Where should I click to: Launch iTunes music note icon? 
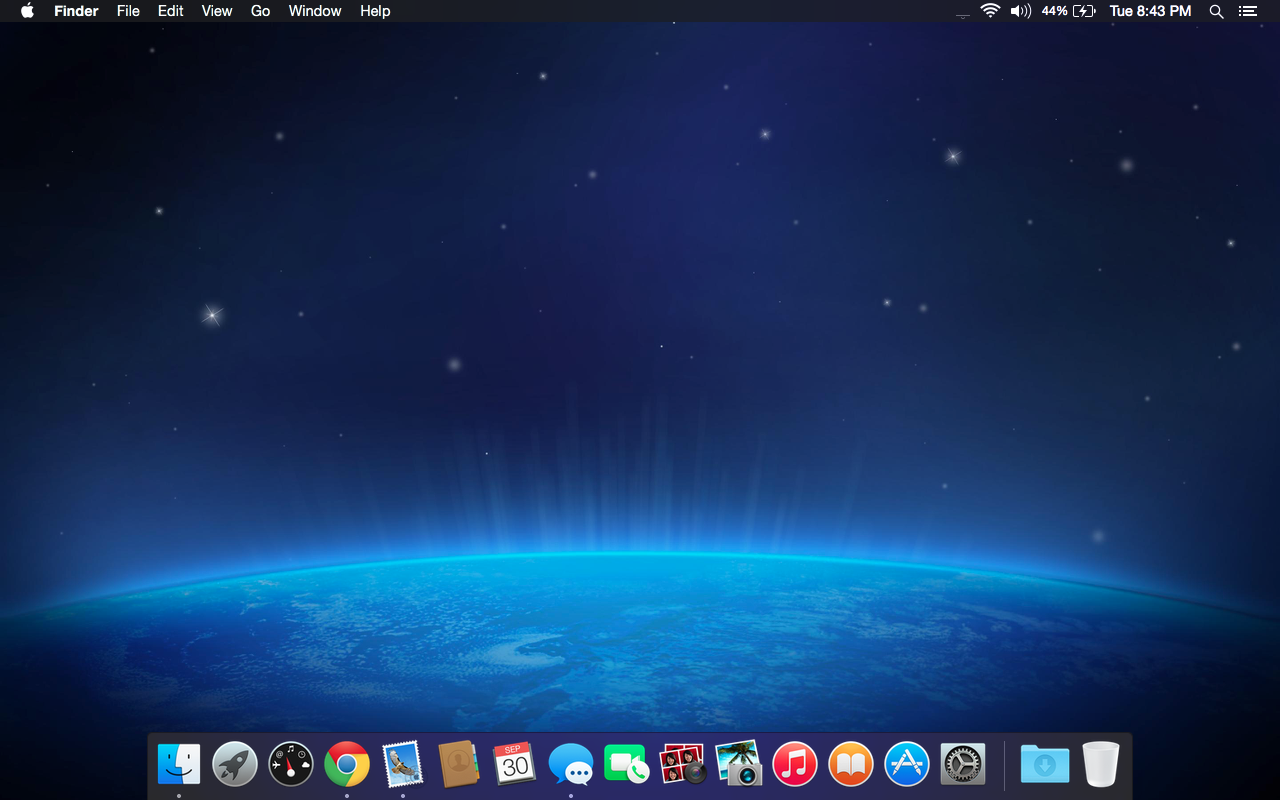pyautogui.click(x=795, y=765)
